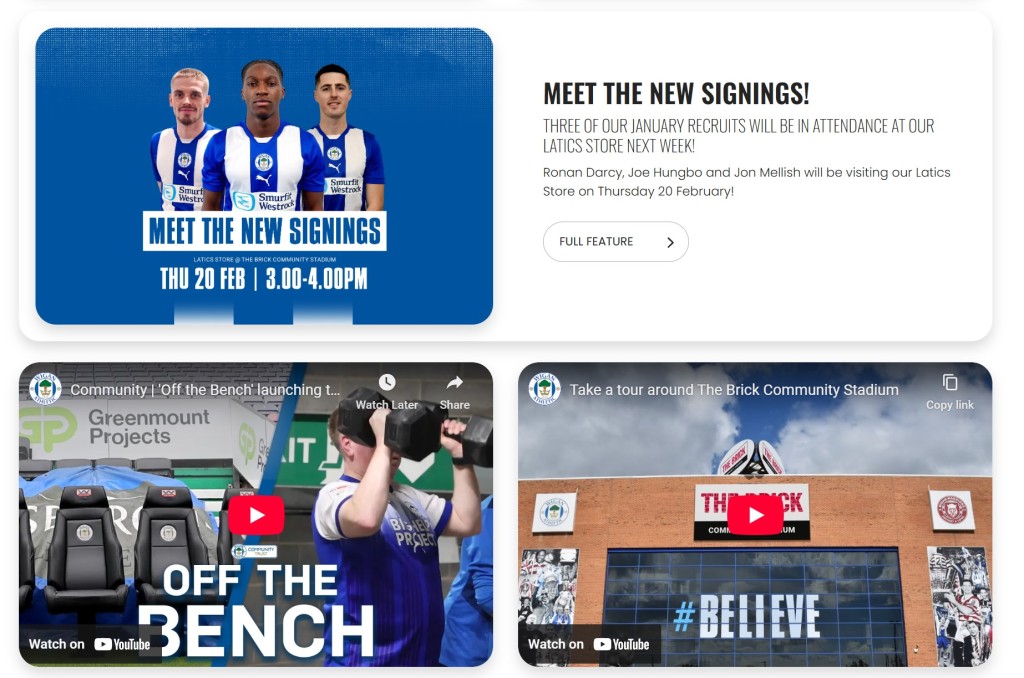Click the Copy link icon
Viewport: 1024px width, 678px height.
(x=950, y=382)
